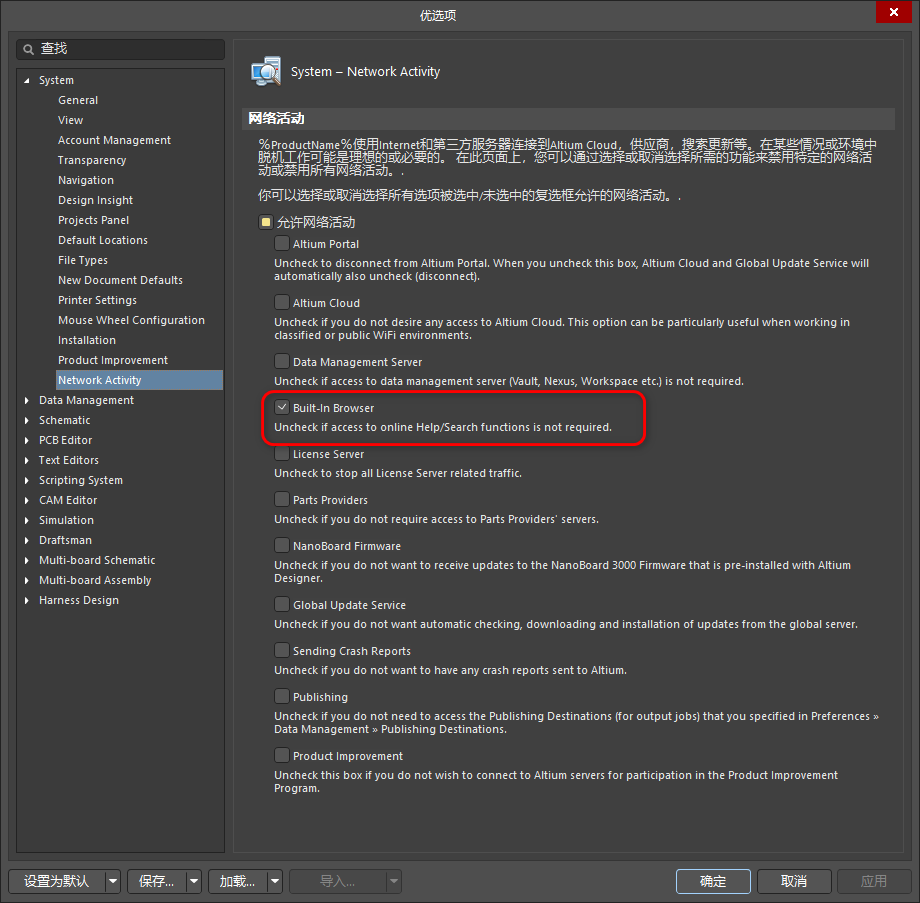
Task: Open Projects Panel page
Action: [x=93, y=220]
